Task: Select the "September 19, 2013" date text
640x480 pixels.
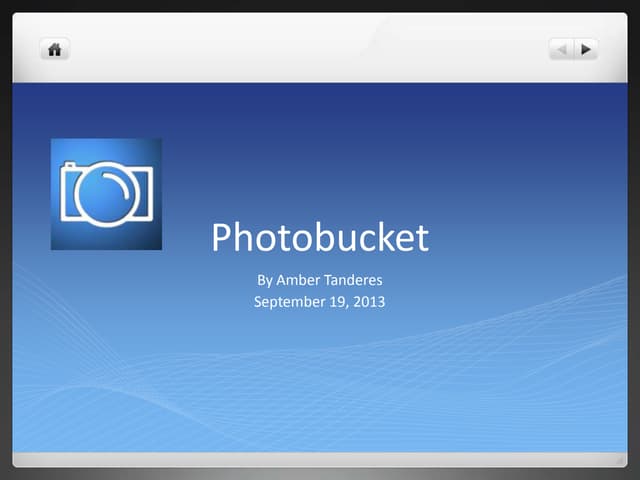Action: (x=319, y=300)
